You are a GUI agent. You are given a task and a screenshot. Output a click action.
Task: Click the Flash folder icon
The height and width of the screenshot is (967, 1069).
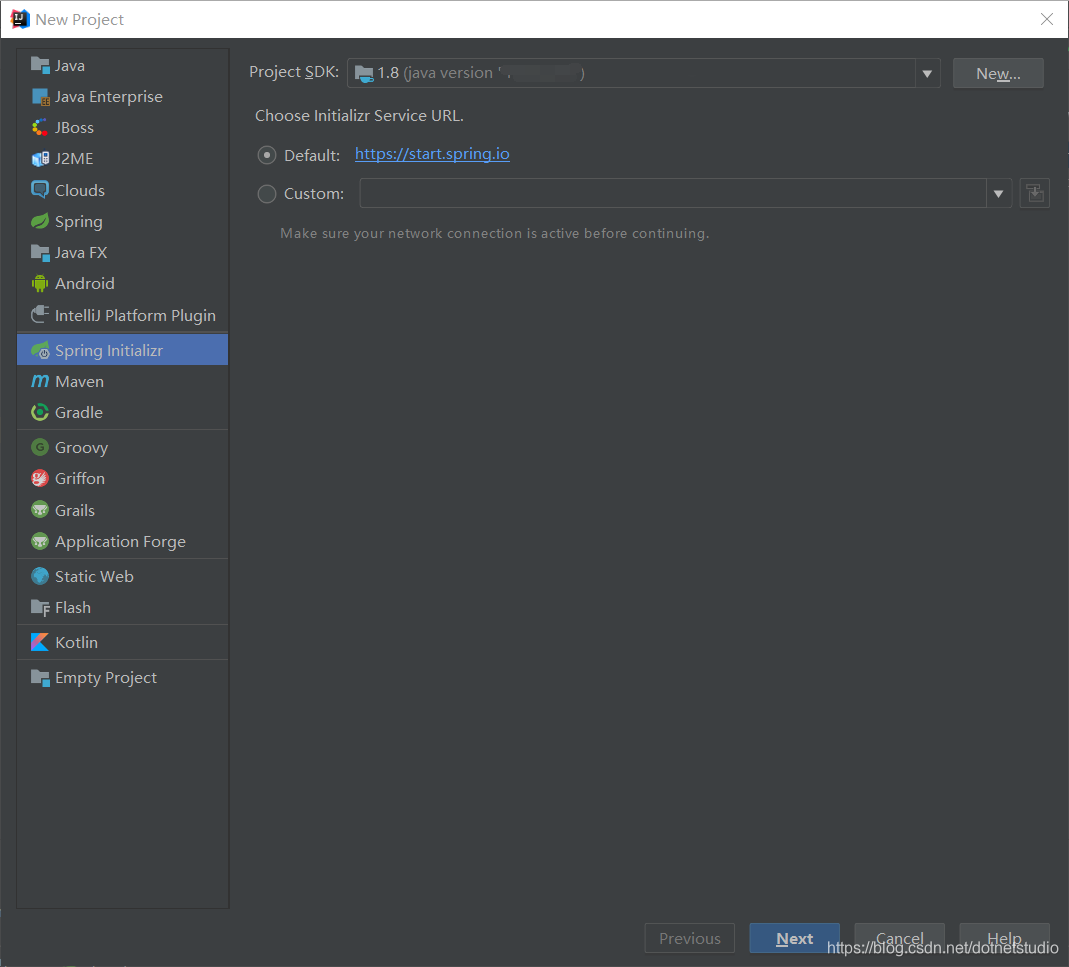[40, 607]
